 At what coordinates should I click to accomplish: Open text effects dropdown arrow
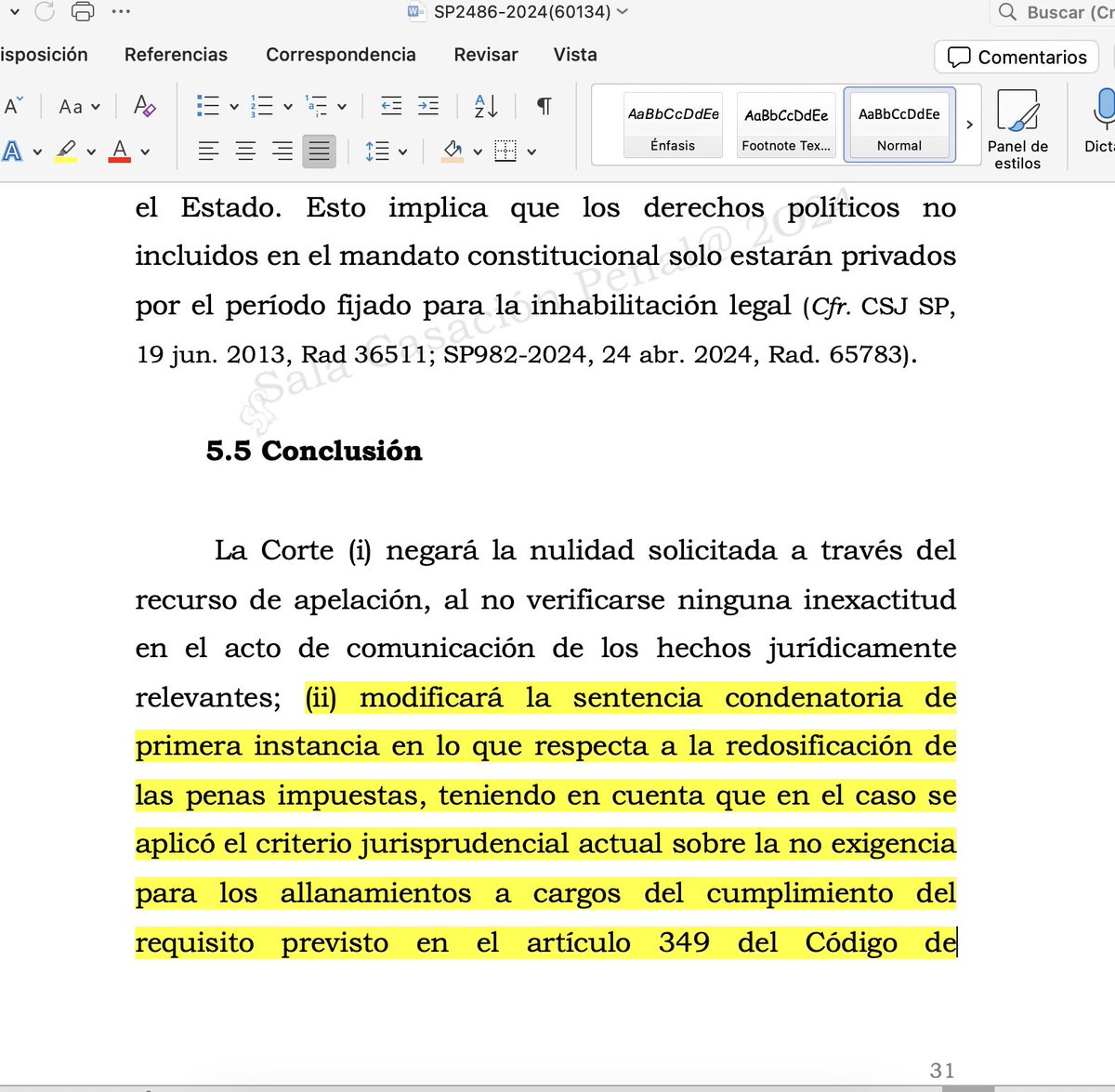(37, 151)
